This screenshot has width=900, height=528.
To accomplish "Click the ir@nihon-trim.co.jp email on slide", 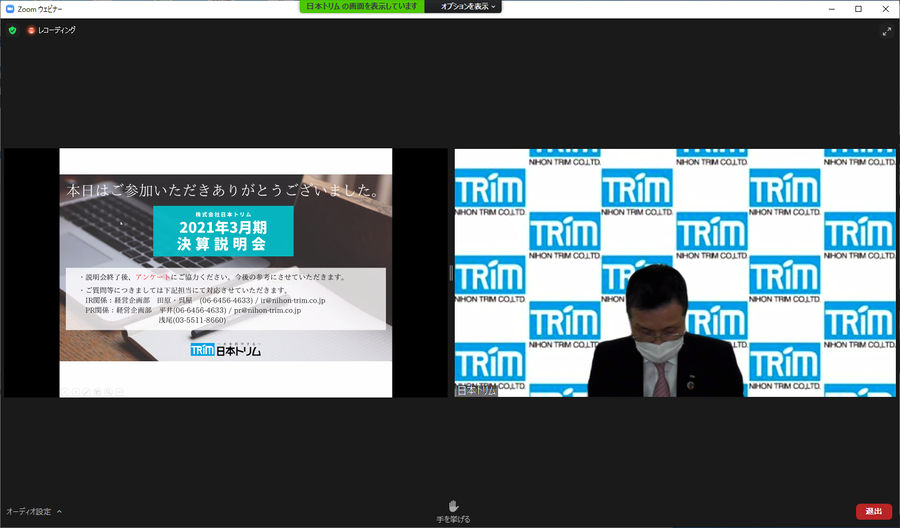I will pyautogui.click(x=293, y=300).
